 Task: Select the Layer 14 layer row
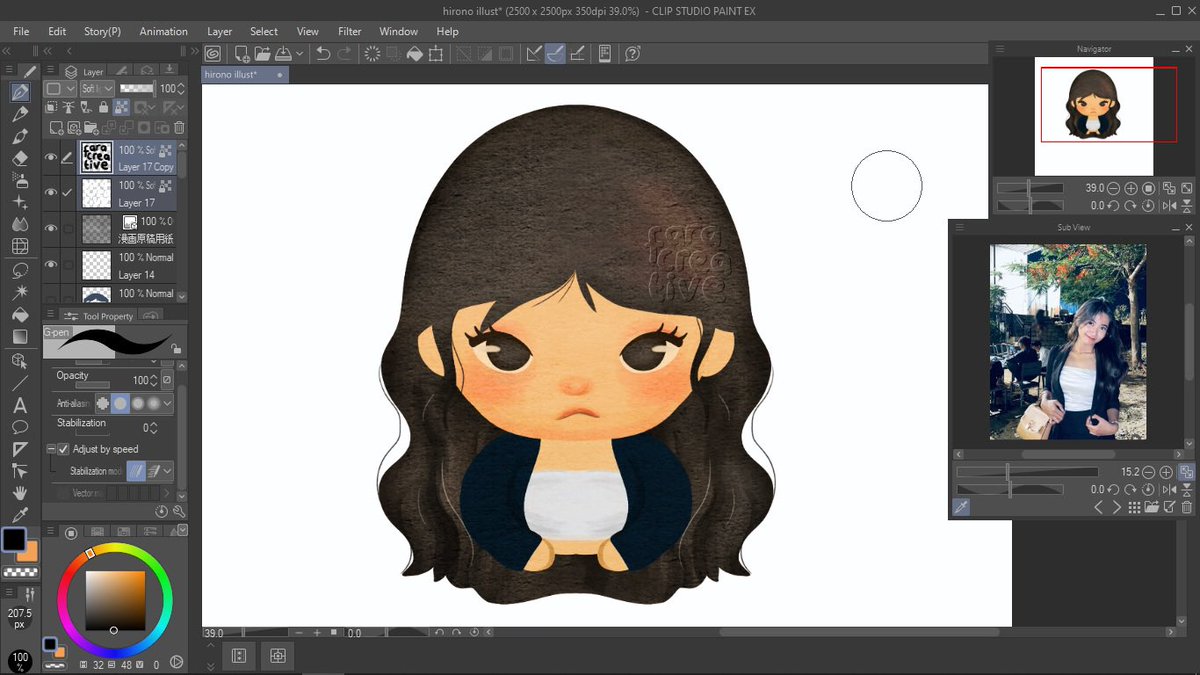(x=129, y=266)
